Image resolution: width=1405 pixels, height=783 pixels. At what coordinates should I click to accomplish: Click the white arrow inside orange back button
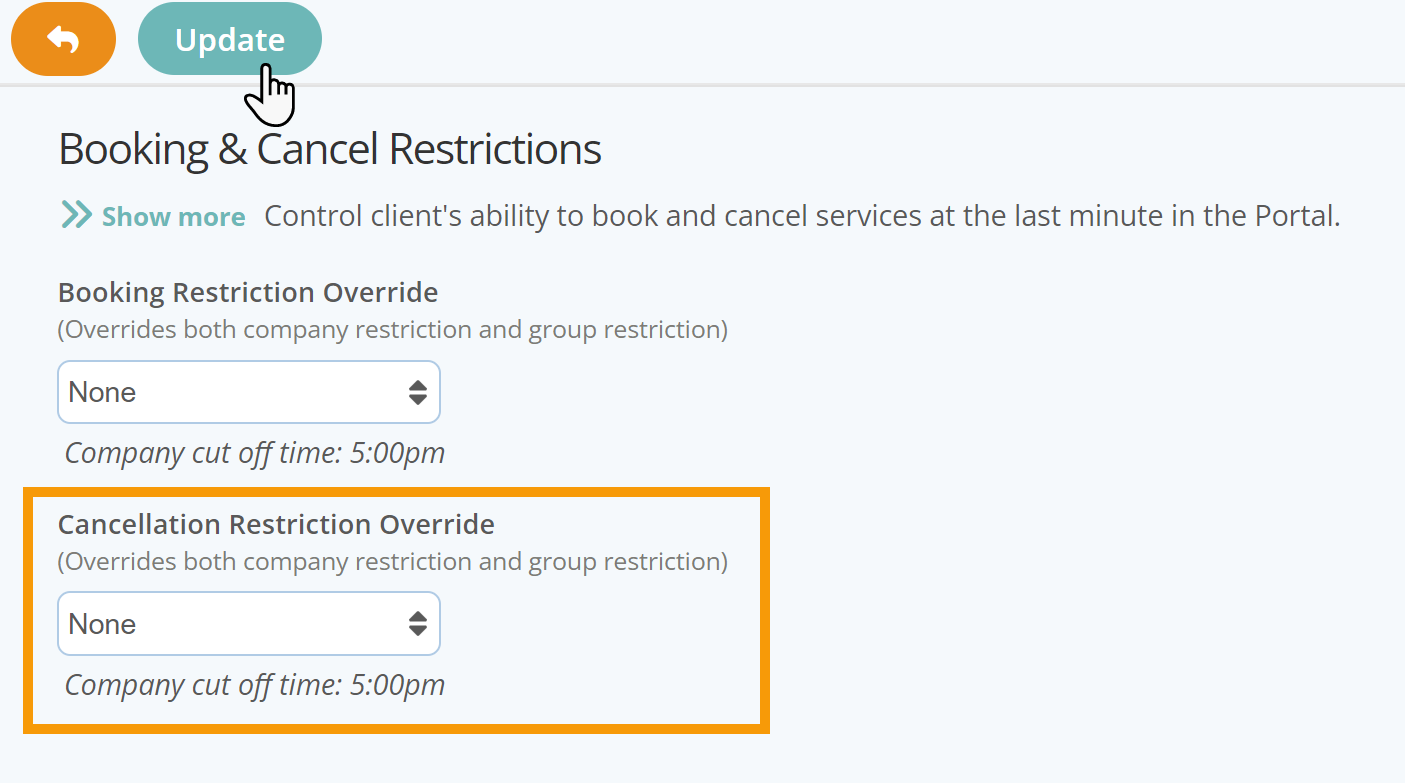tap(63, 39)
